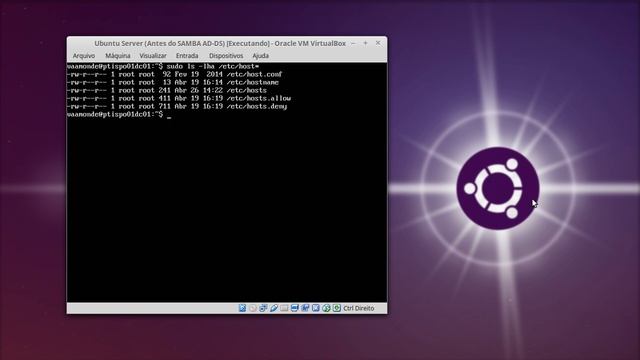The image size is (640, 360).
Task: Open the network adapter indicator in status bar
Action: tap(263, 308)
